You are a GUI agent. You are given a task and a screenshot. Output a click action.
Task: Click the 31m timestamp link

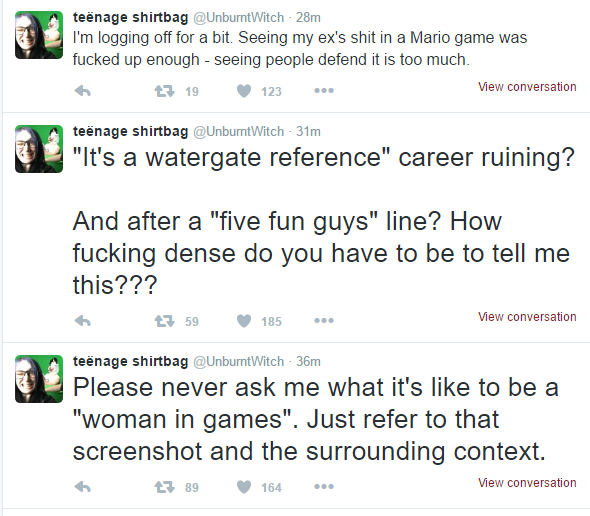308,131
